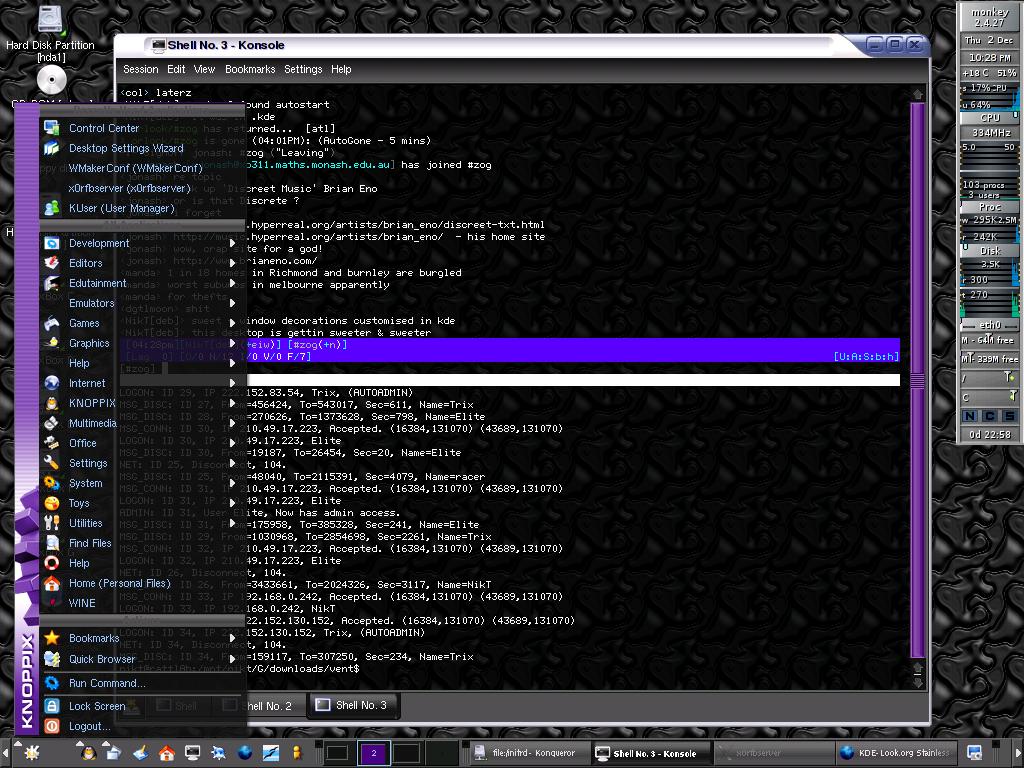The width and height of the screenshot is (1024, 768).
Task: Click the K menu launcher icon
Action: coord(31,752)
